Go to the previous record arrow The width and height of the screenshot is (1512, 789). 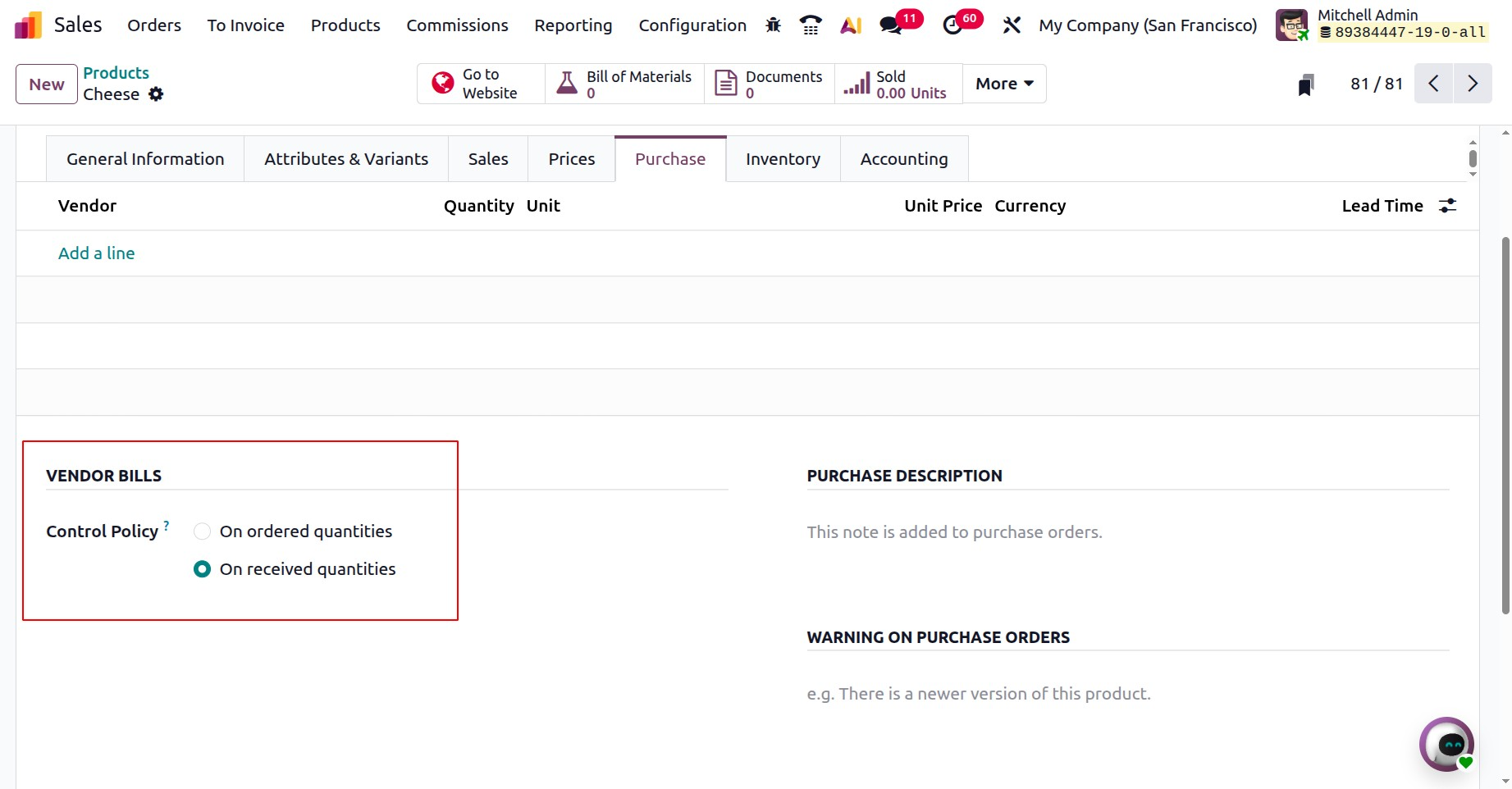click(x=1433, y=84)
